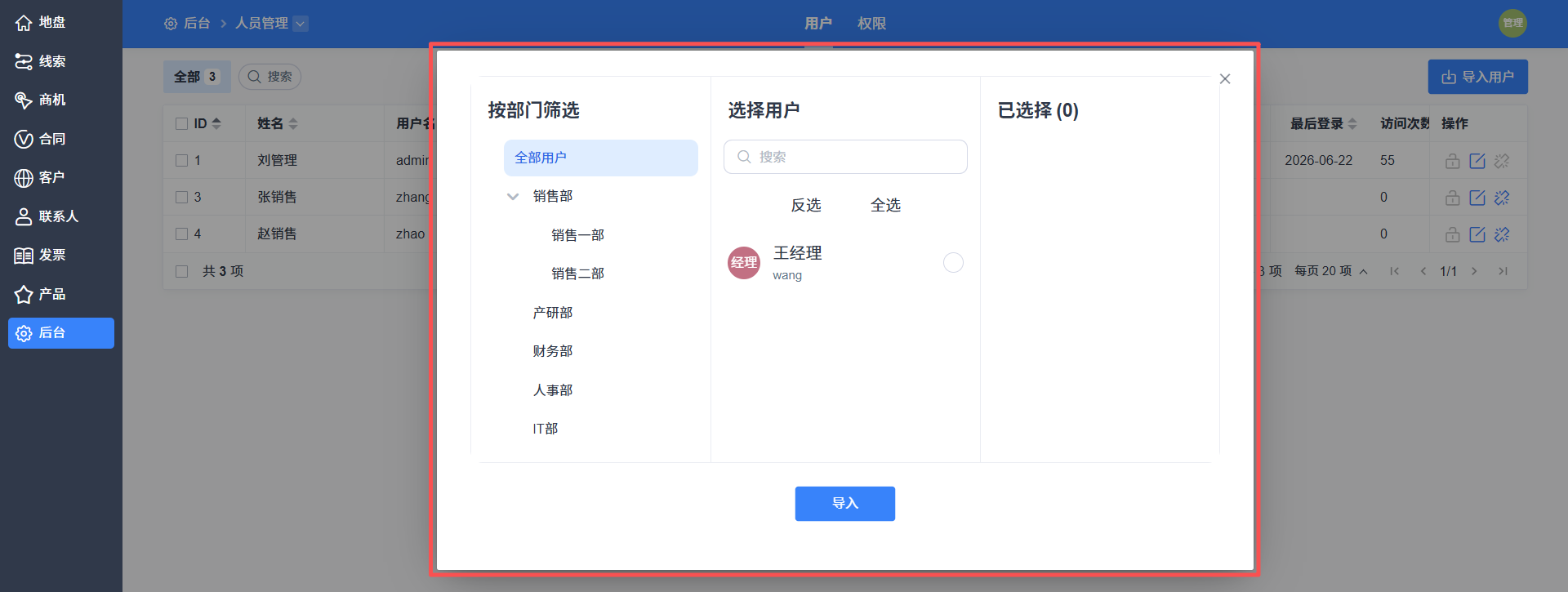
Task: Click the lock icon in 张销售 row
Action: [1453, 198]
